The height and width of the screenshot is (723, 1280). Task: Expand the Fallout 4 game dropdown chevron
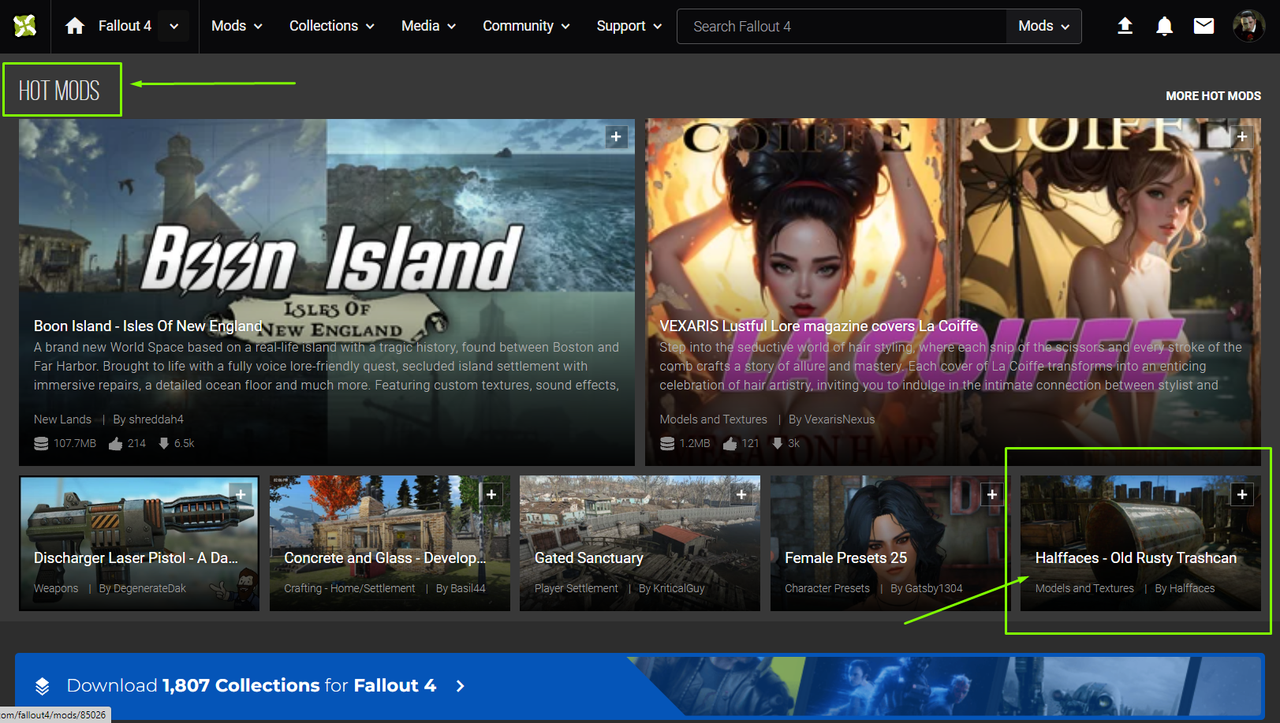pos(174,27)
